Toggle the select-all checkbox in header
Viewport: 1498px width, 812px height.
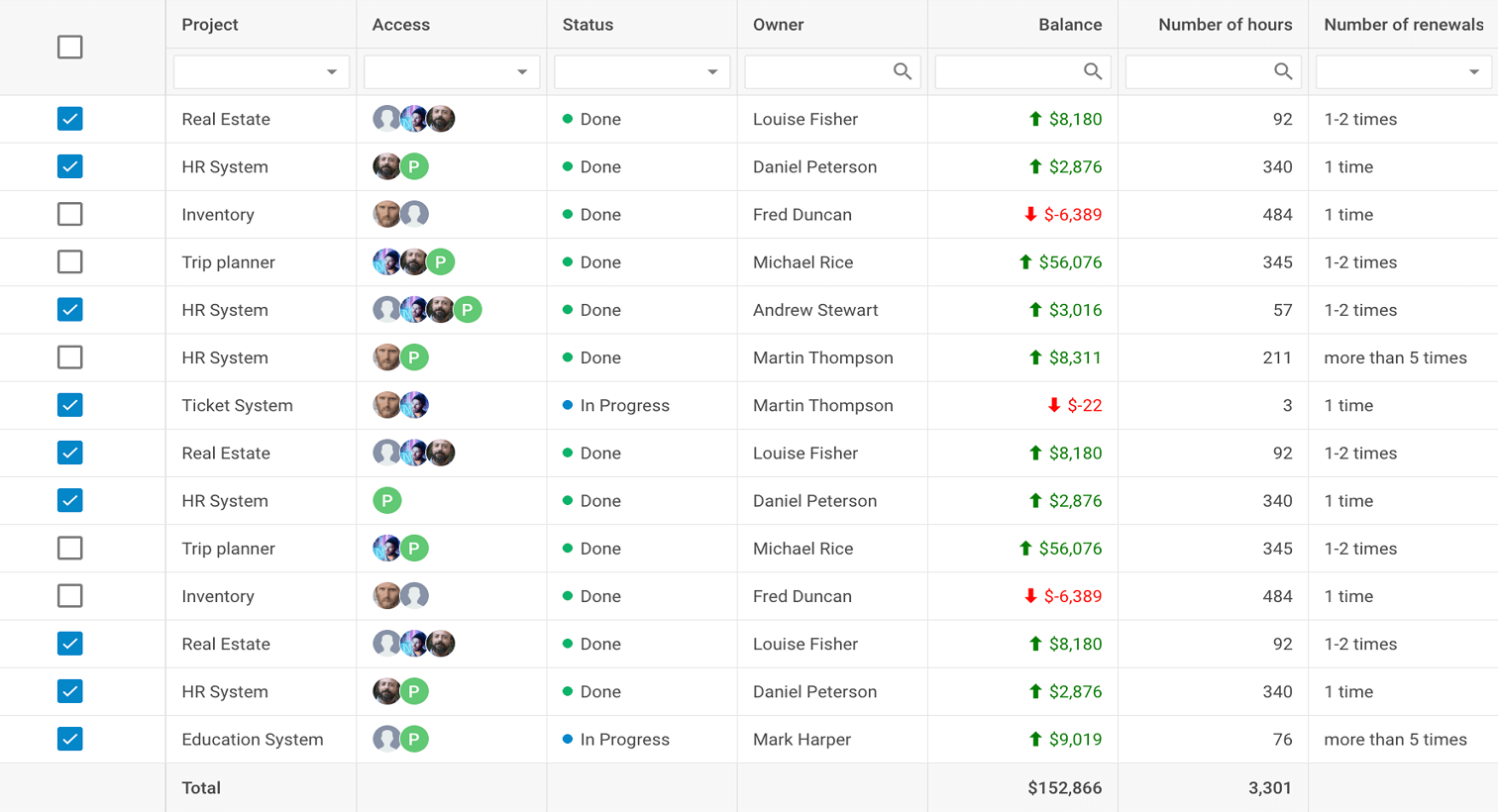(x=69, y=48)
